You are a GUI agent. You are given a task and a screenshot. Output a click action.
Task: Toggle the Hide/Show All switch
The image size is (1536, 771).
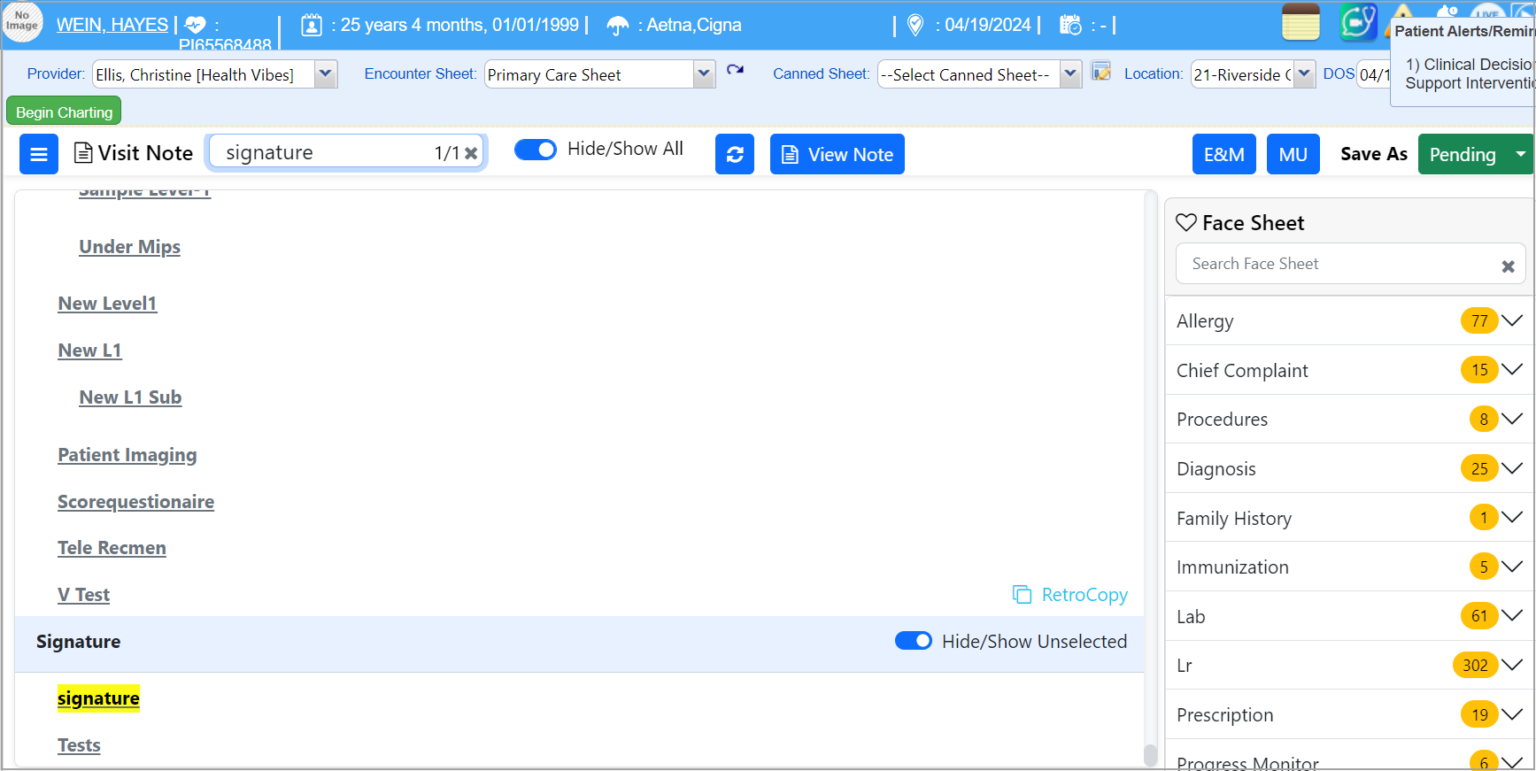pos(536,149)
